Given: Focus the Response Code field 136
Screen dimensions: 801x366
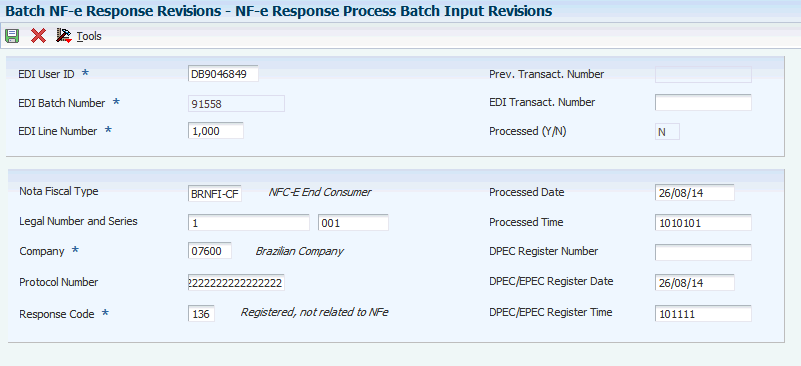Looking at the screenshot, I should [201, 313].
